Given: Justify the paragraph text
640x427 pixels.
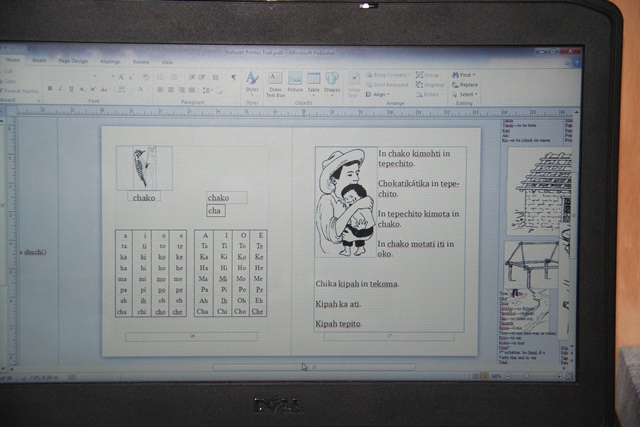Looking at the screenshot, I should click(x=192, y=90).
